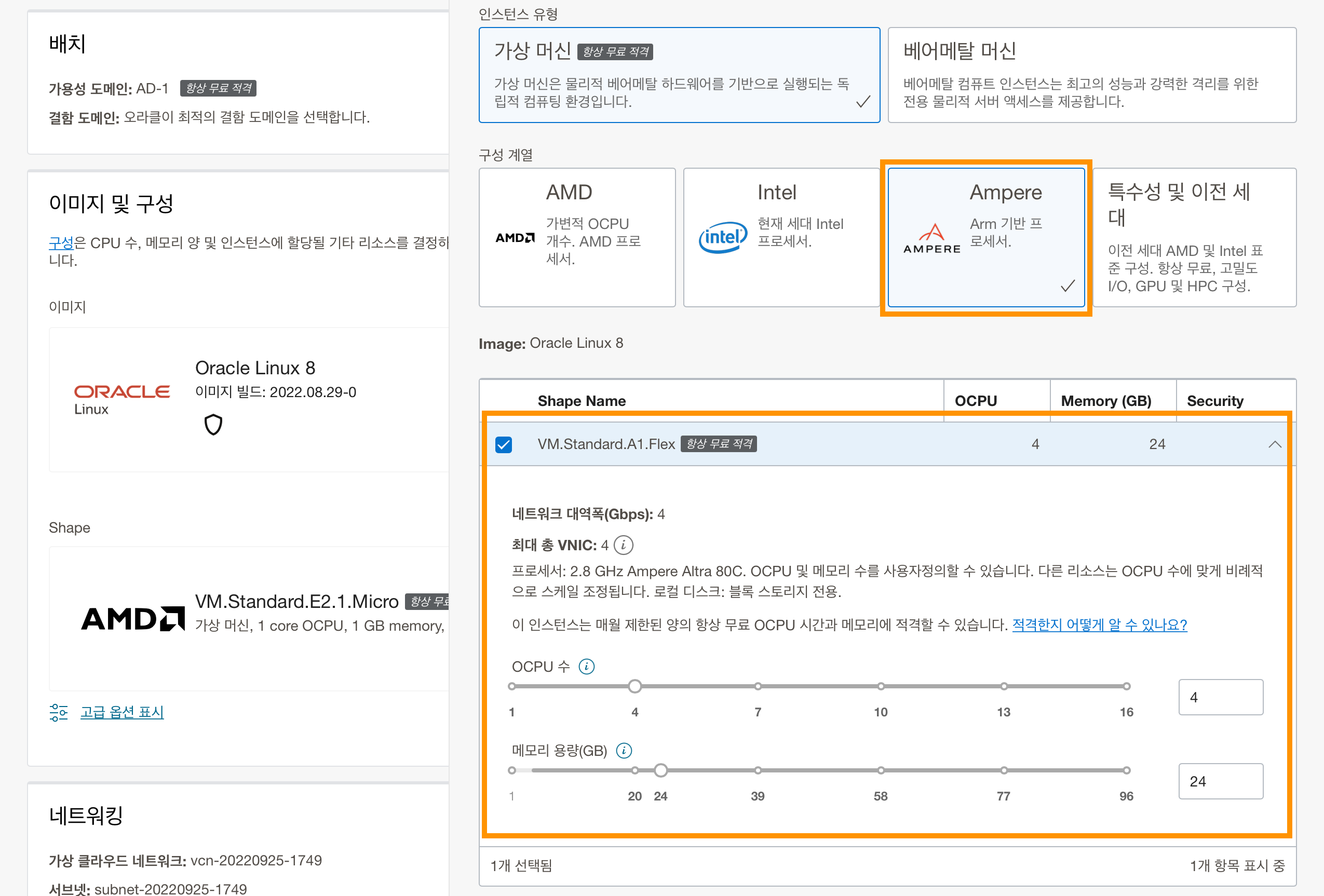
Task: Open the 적격한지 어떻게 알 수 있나요? link
Action: [x=1099, y=625]
